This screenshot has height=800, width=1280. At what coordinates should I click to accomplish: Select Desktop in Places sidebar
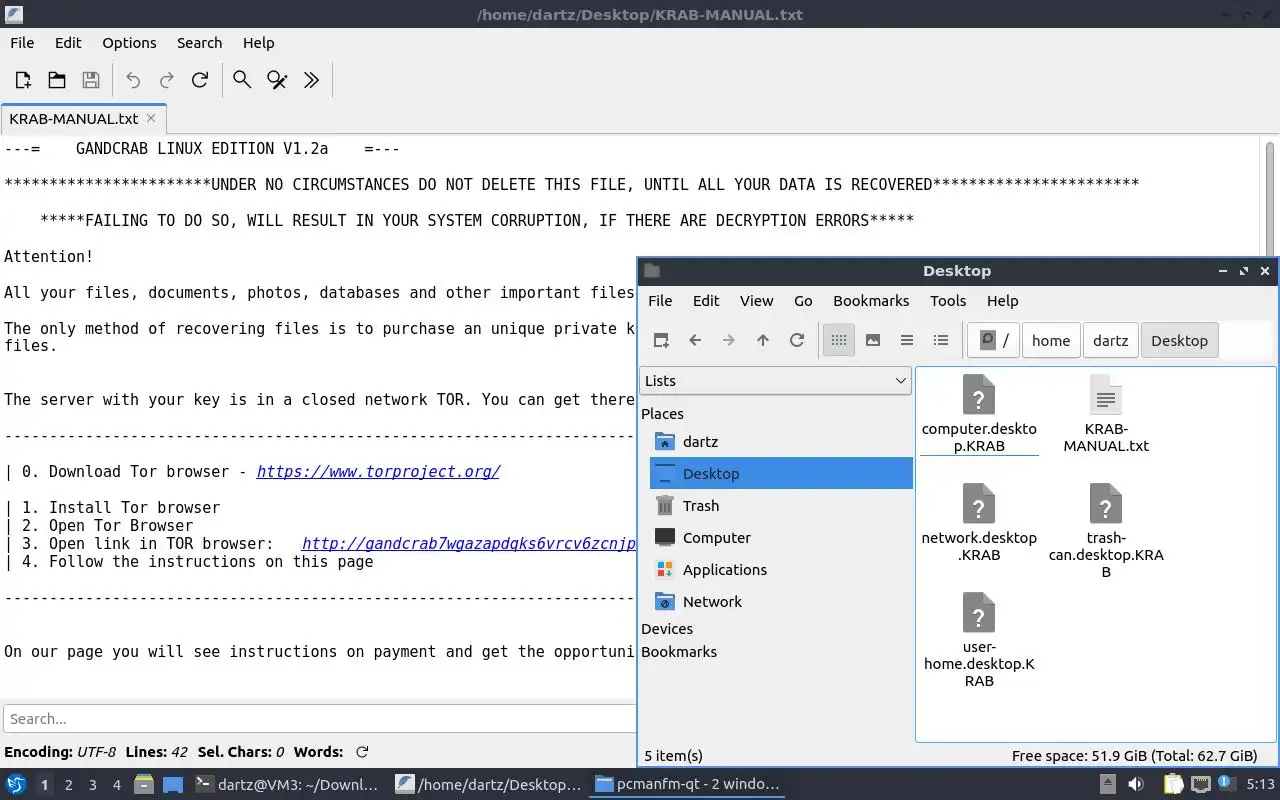click(x=781, y=474)
